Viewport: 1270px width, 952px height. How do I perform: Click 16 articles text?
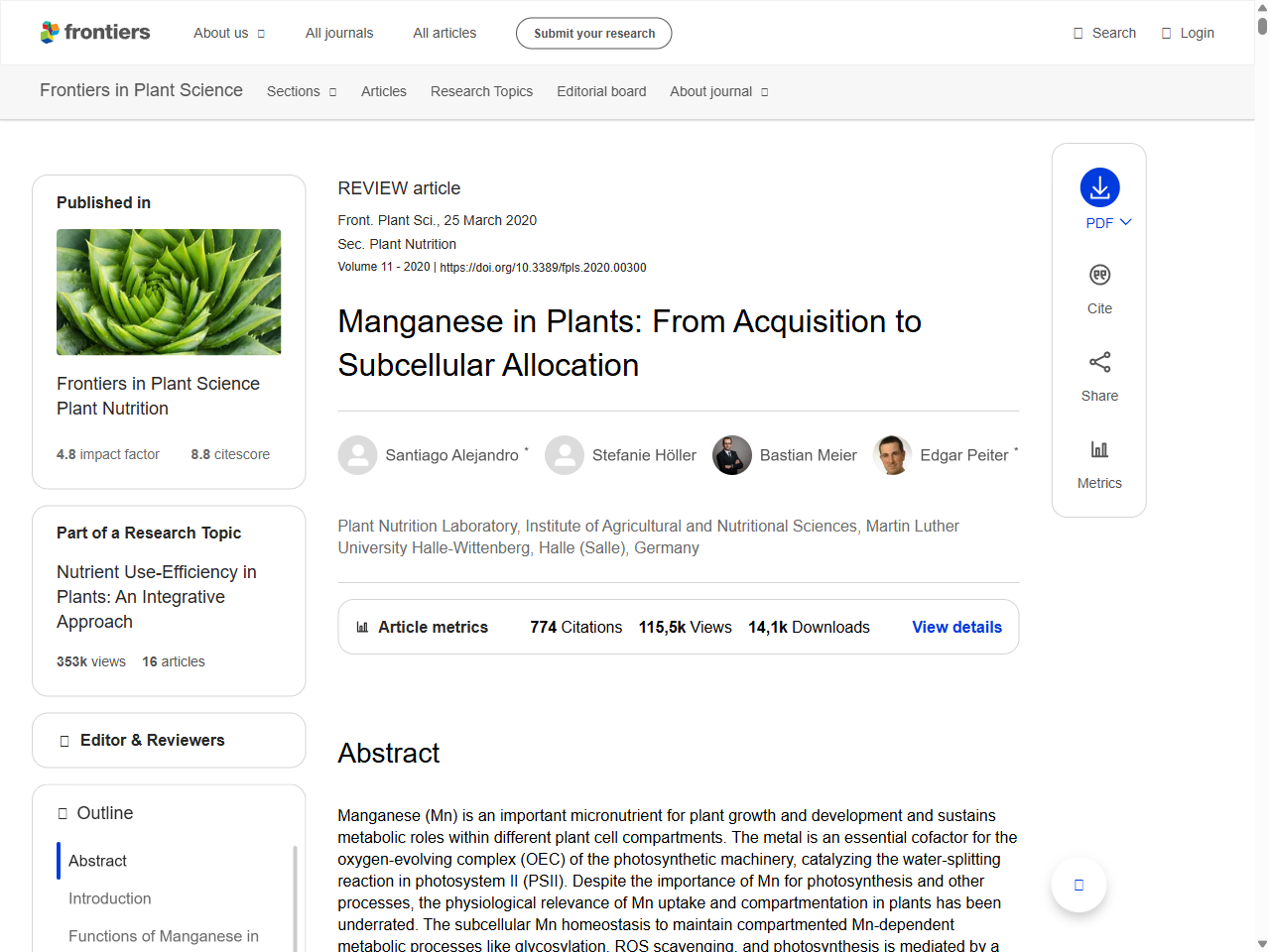[x=174, y=661]
